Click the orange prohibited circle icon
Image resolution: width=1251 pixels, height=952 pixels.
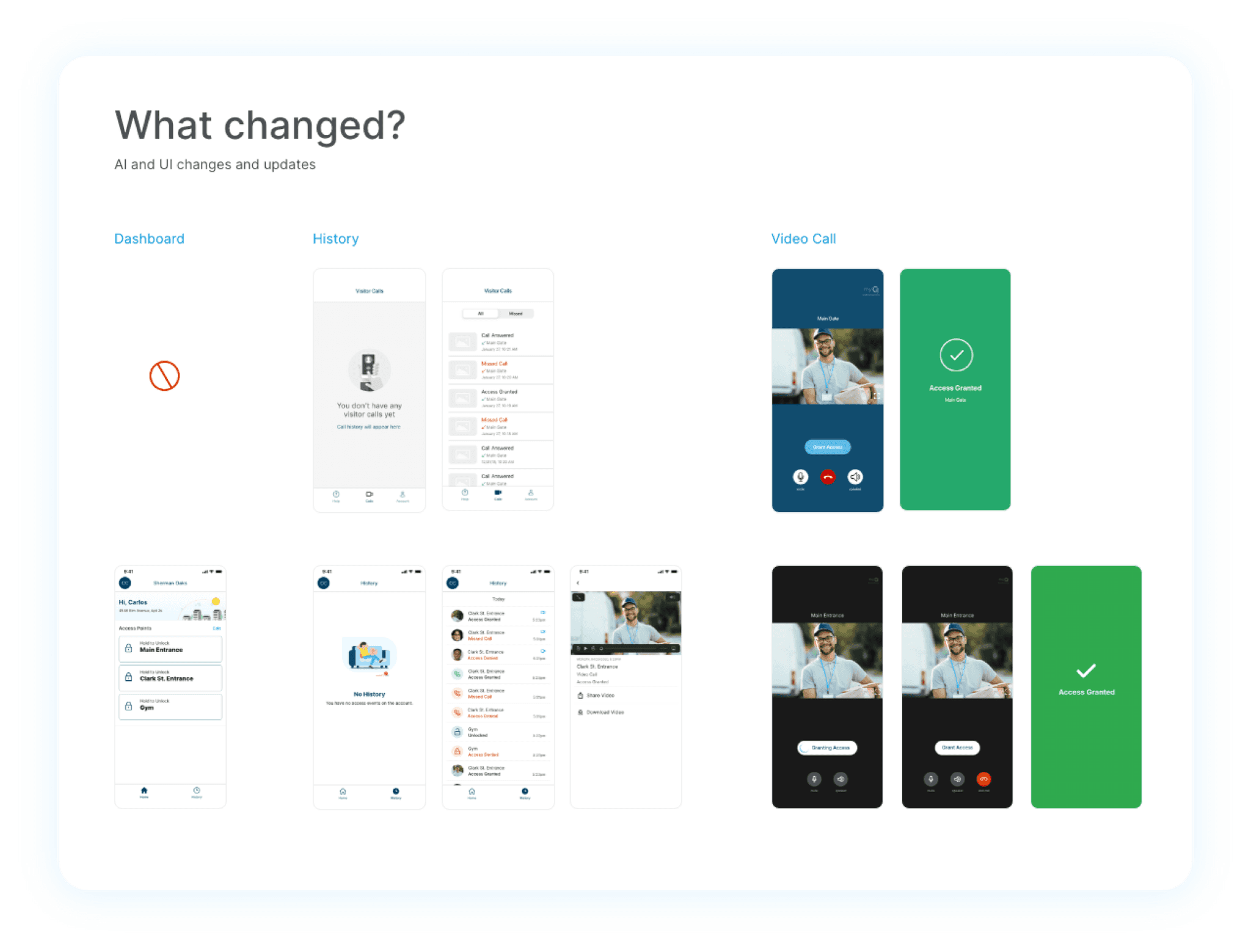[164, 376]
